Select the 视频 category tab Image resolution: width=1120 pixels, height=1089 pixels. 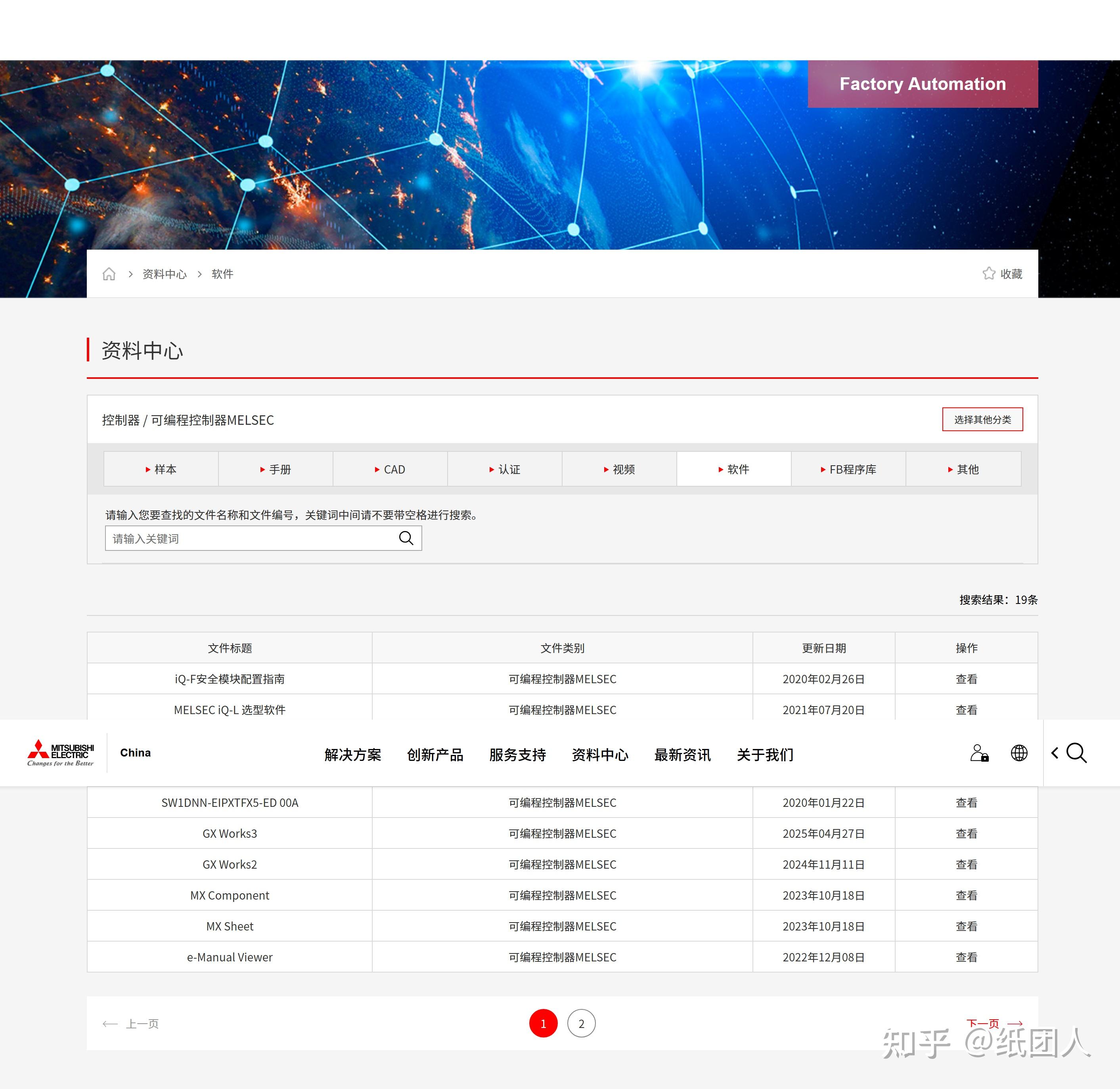[x=619, y=469]
